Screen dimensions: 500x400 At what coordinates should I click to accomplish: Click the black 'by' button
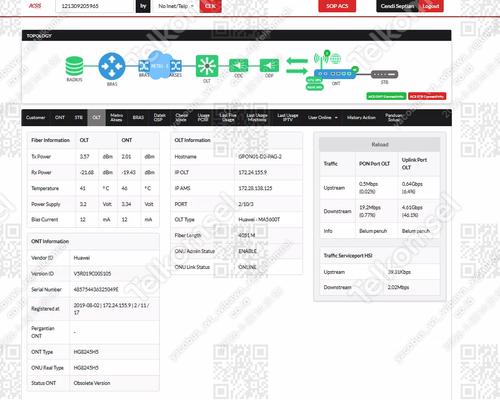tap(143, 6)
